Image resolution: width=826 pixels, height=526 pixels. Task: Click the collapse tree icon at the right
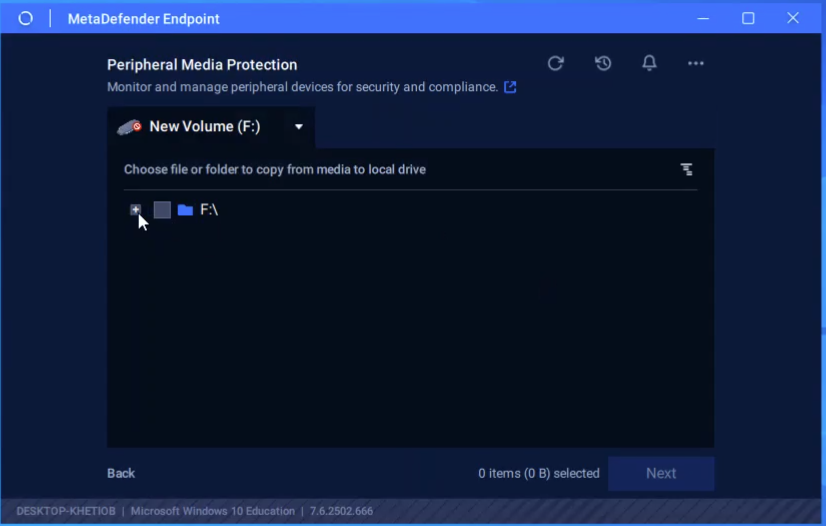point(686,170)
